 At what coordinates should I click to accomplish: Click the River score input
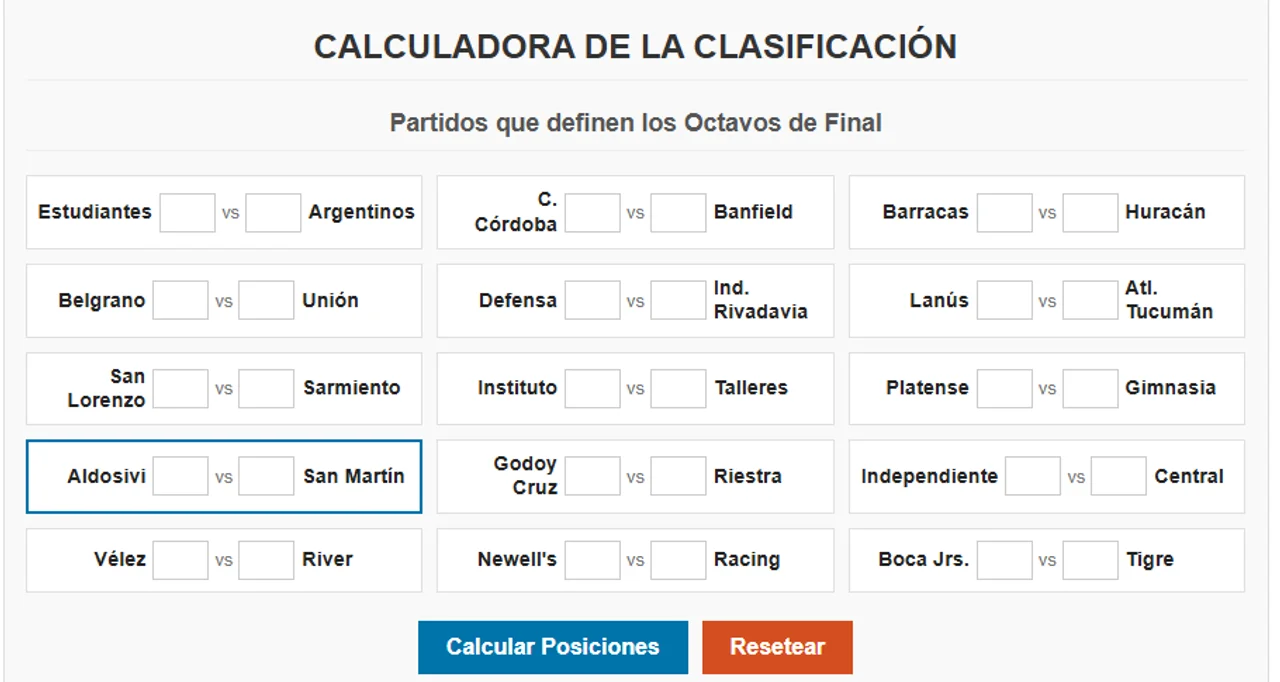point(266,560)
